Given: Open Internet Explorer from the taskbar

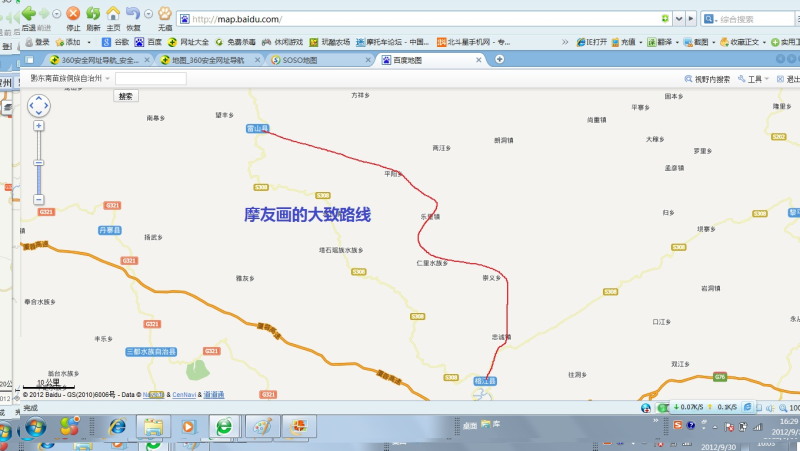Looking at the screenshot, I should [118, 427].
